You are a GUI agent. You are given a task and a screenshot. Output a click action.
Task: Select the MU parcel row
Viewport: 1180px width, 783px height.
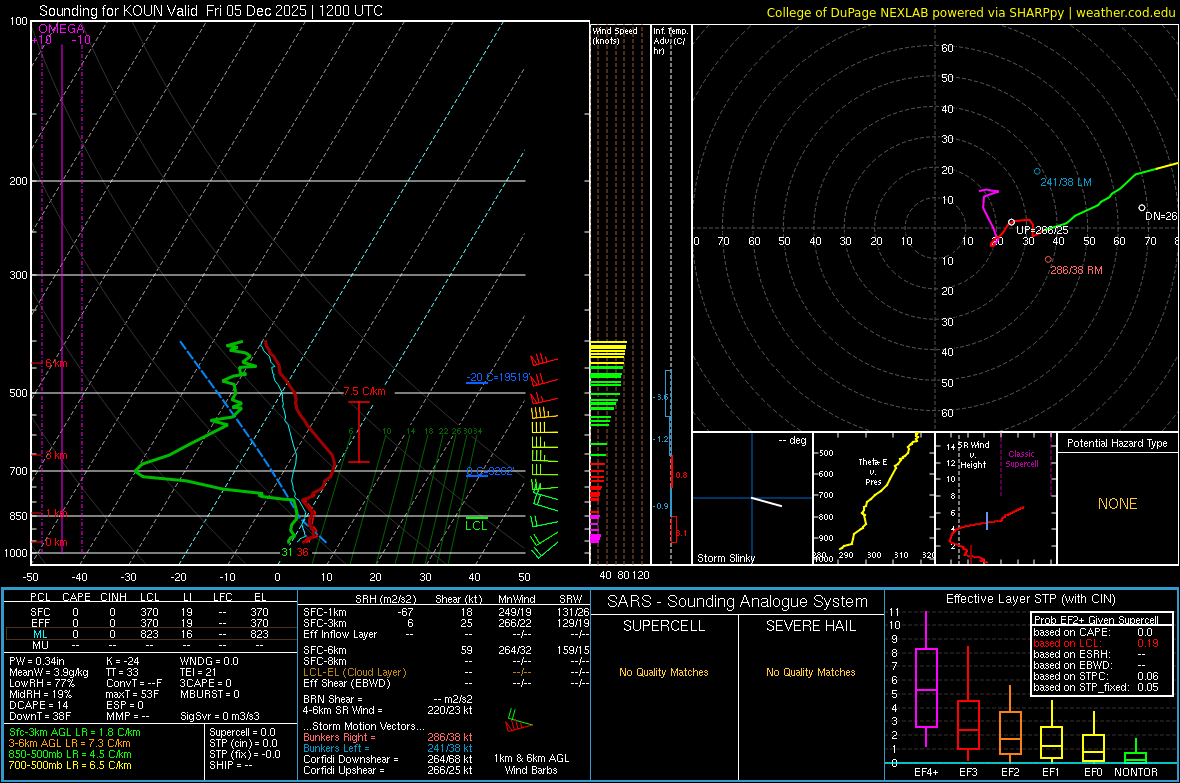click(x=149, y=645)
